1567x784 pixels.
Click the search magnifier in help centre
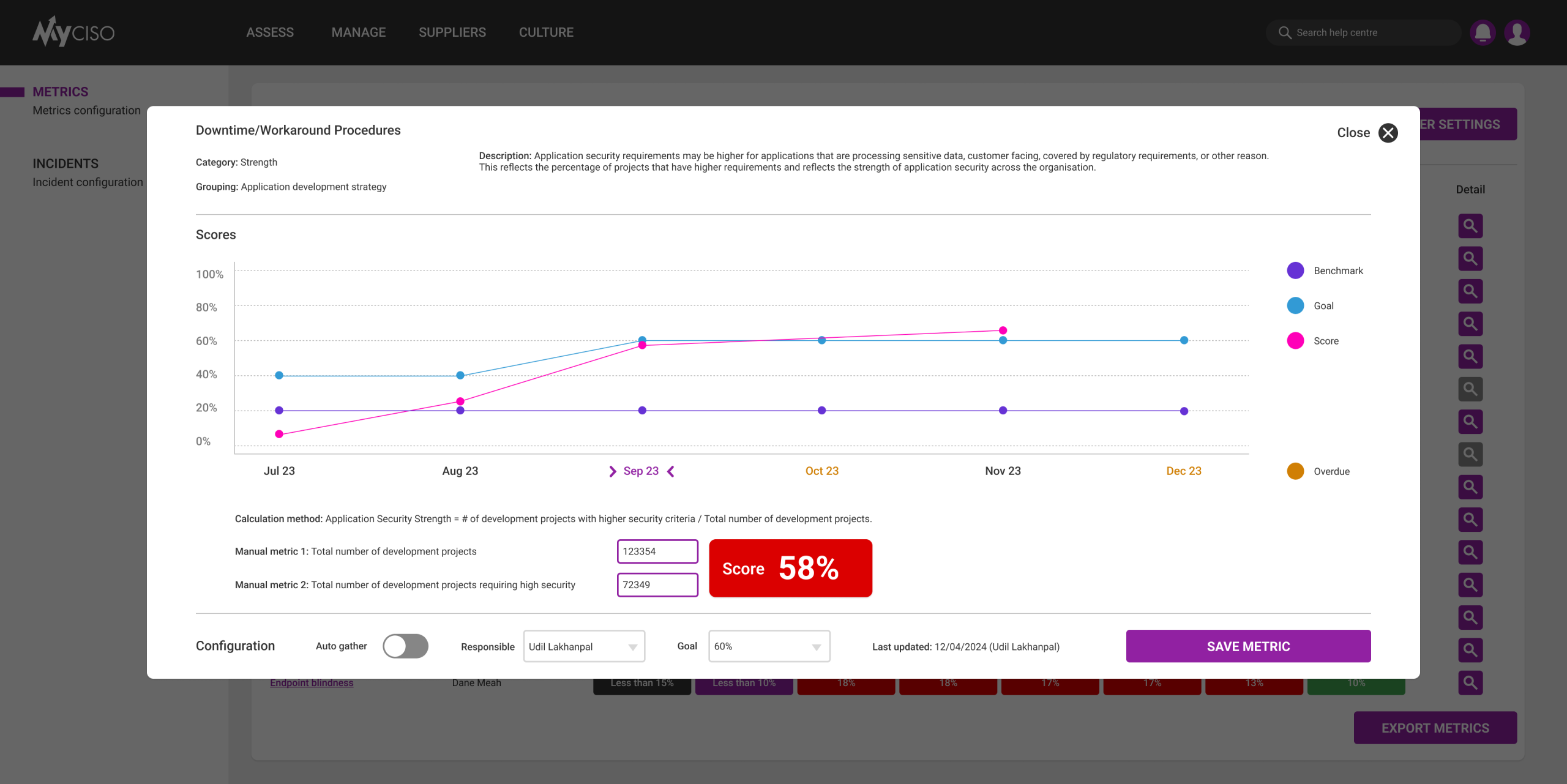1284,32
